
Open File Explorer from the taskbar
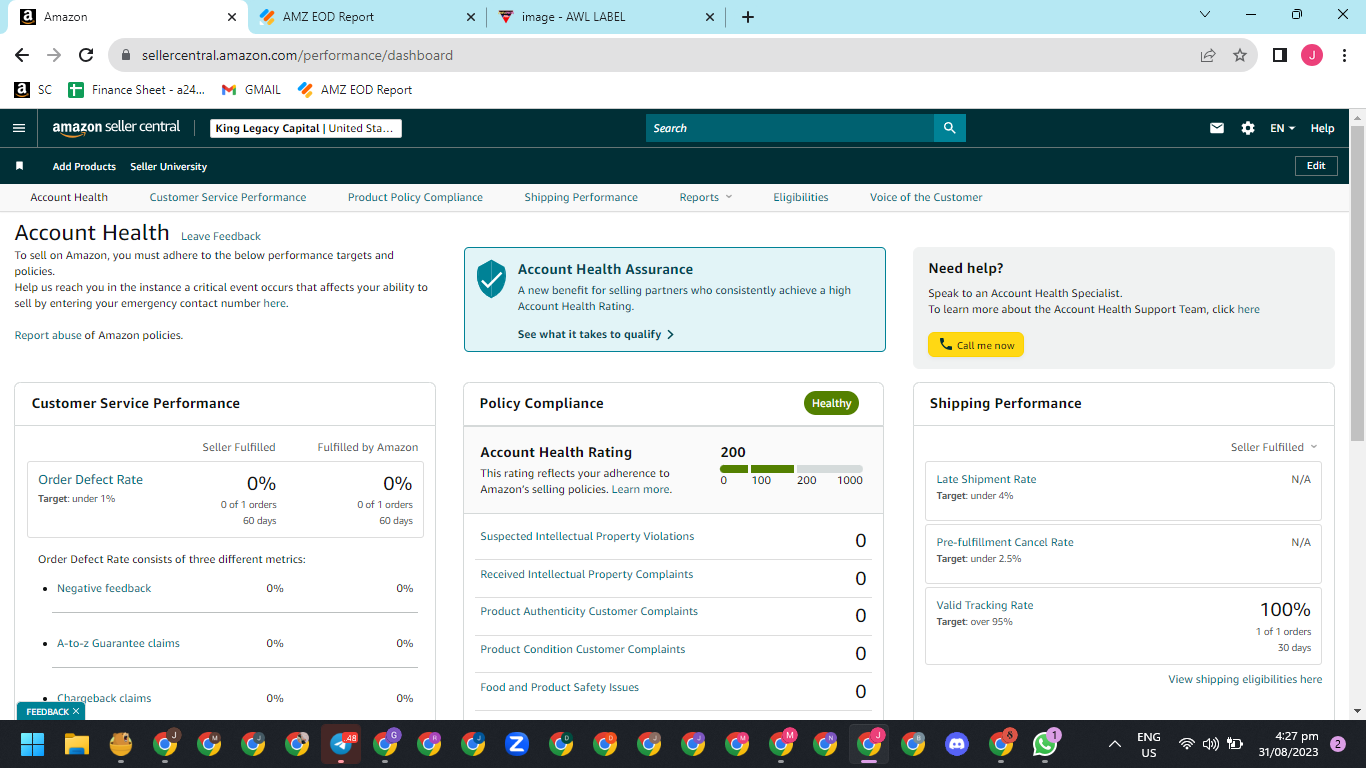(x=77, y=744)
